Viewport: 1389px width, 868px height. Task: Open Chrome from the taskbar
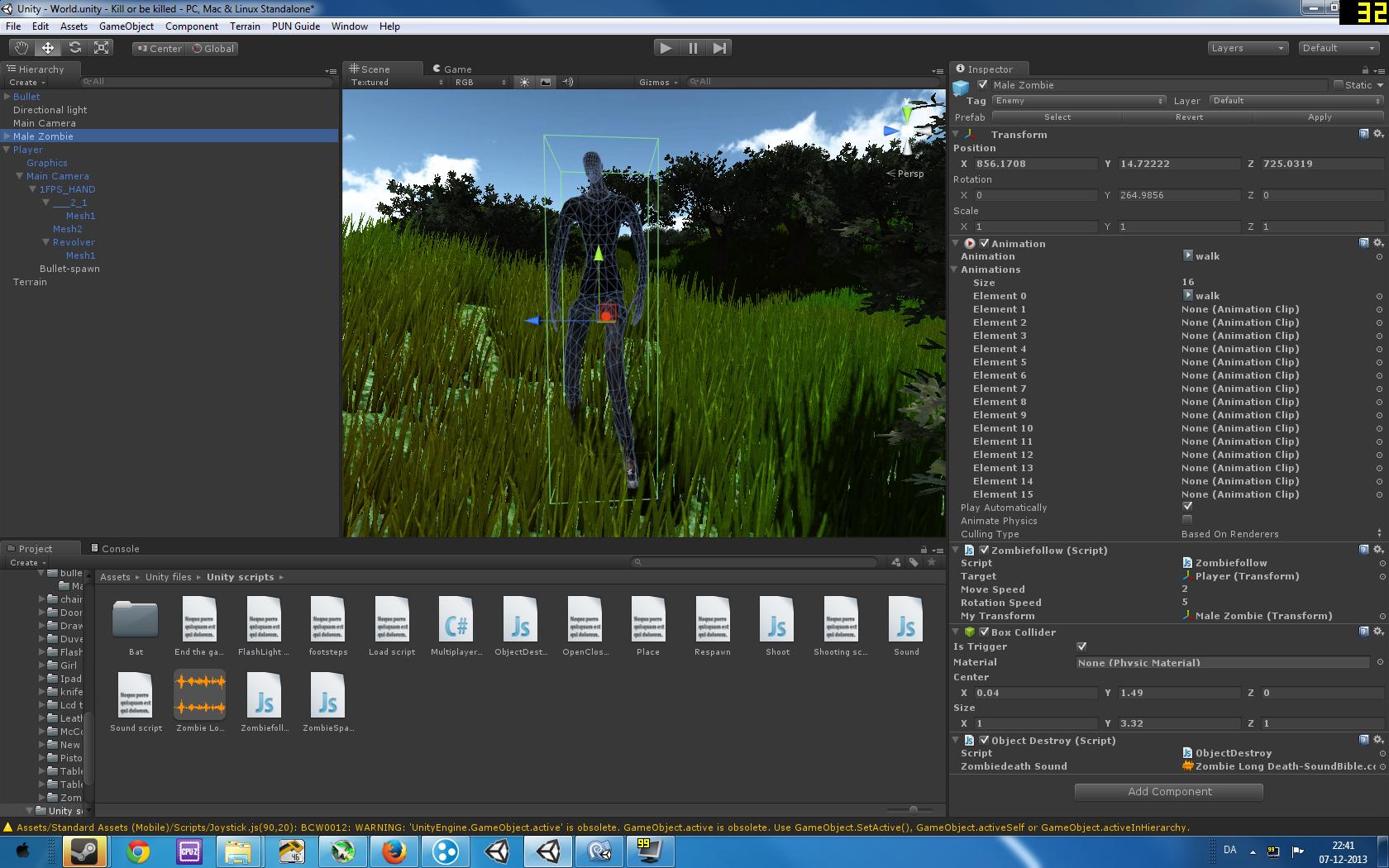click(138, 851)
